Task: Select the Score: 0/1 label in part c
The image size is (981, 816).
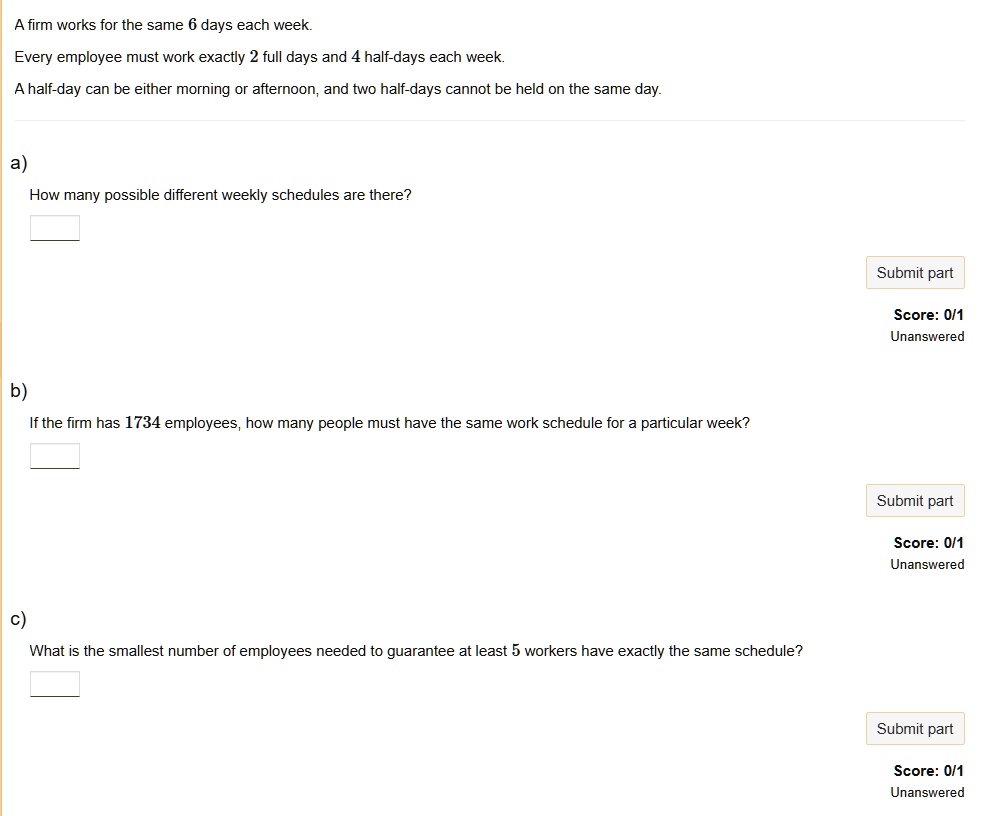Action: pos(928,771)
